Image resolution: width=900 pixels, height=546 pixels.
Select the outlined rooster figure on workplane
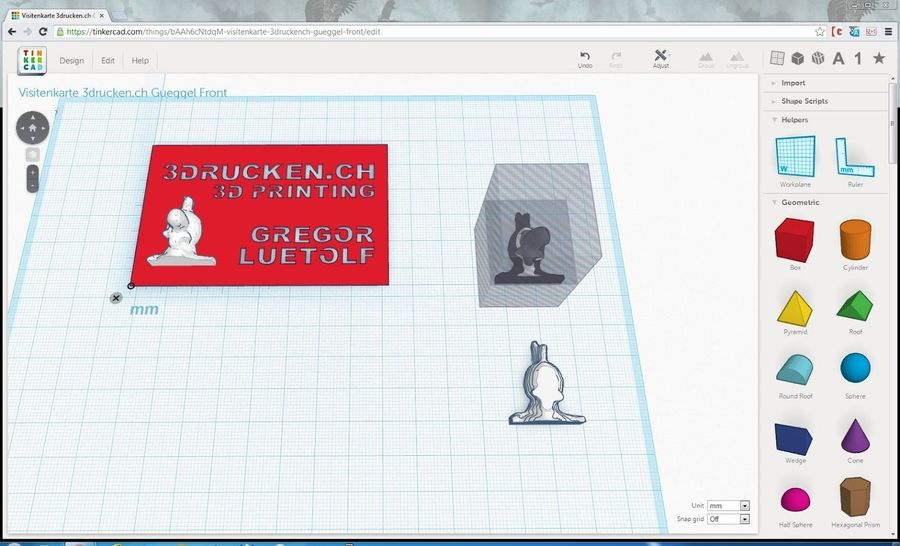[547, 384]
